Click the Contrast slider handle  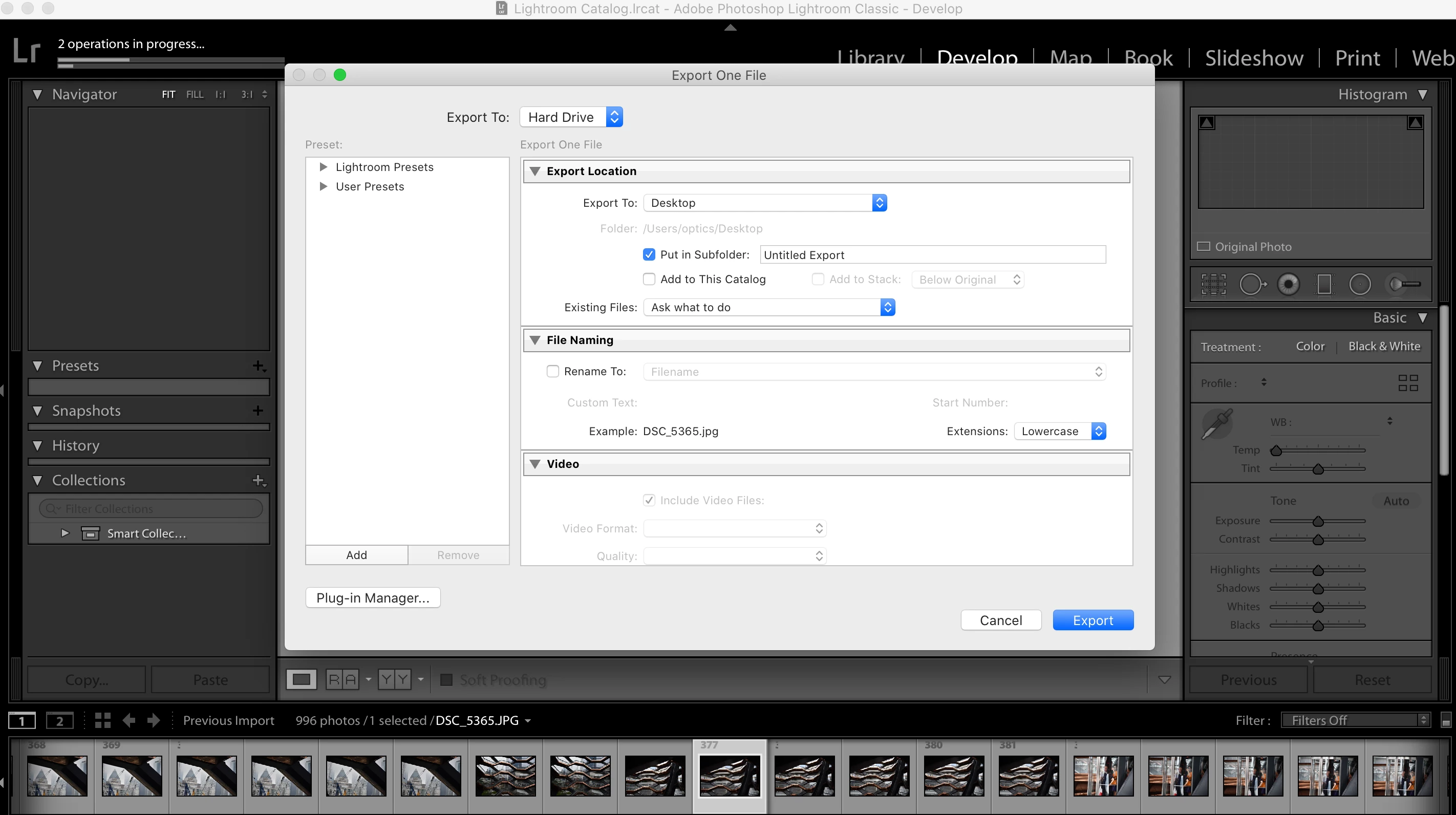(x=1318, y=540)
